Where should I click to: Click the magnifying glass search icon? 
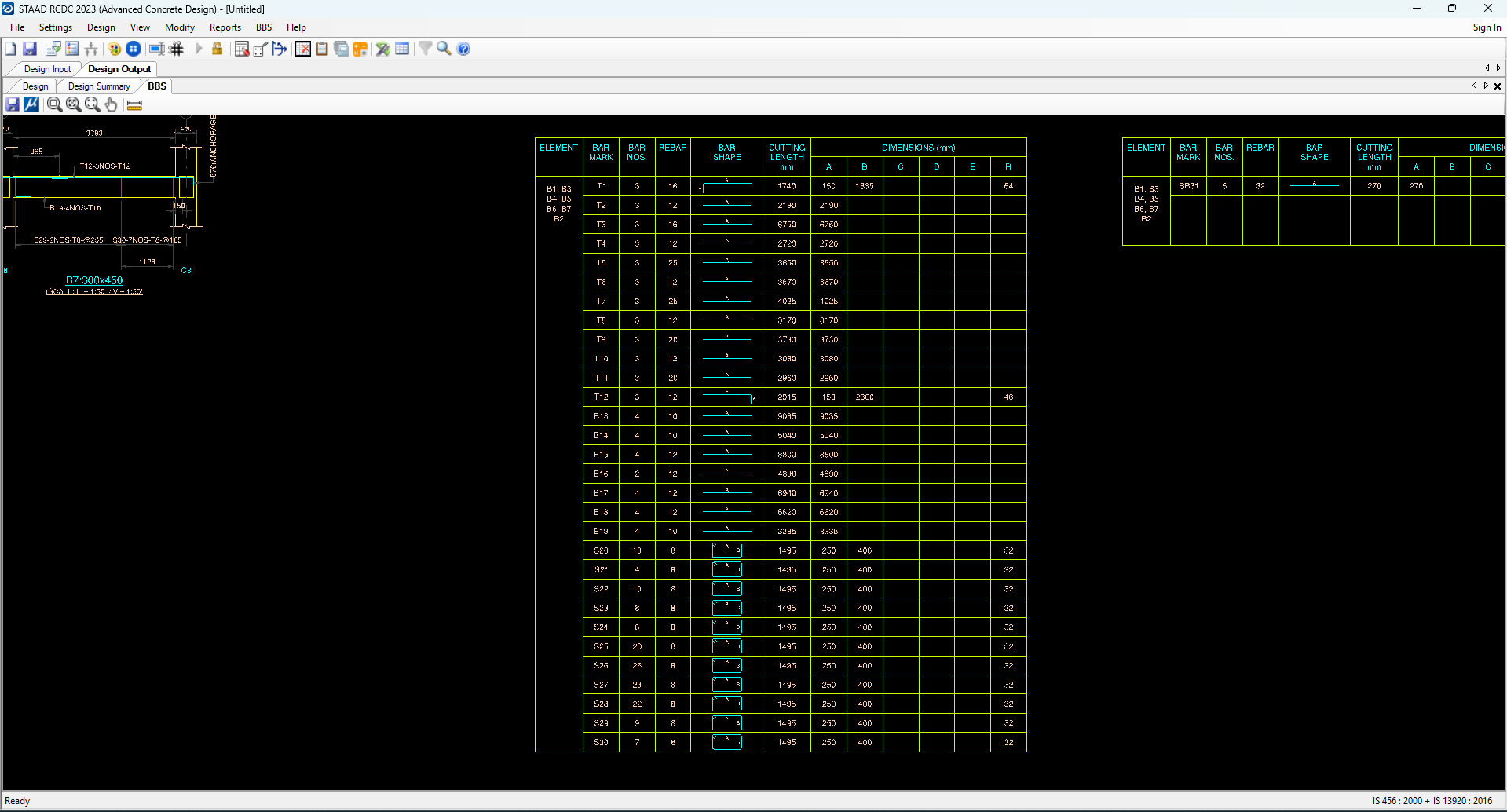(444, 49)
